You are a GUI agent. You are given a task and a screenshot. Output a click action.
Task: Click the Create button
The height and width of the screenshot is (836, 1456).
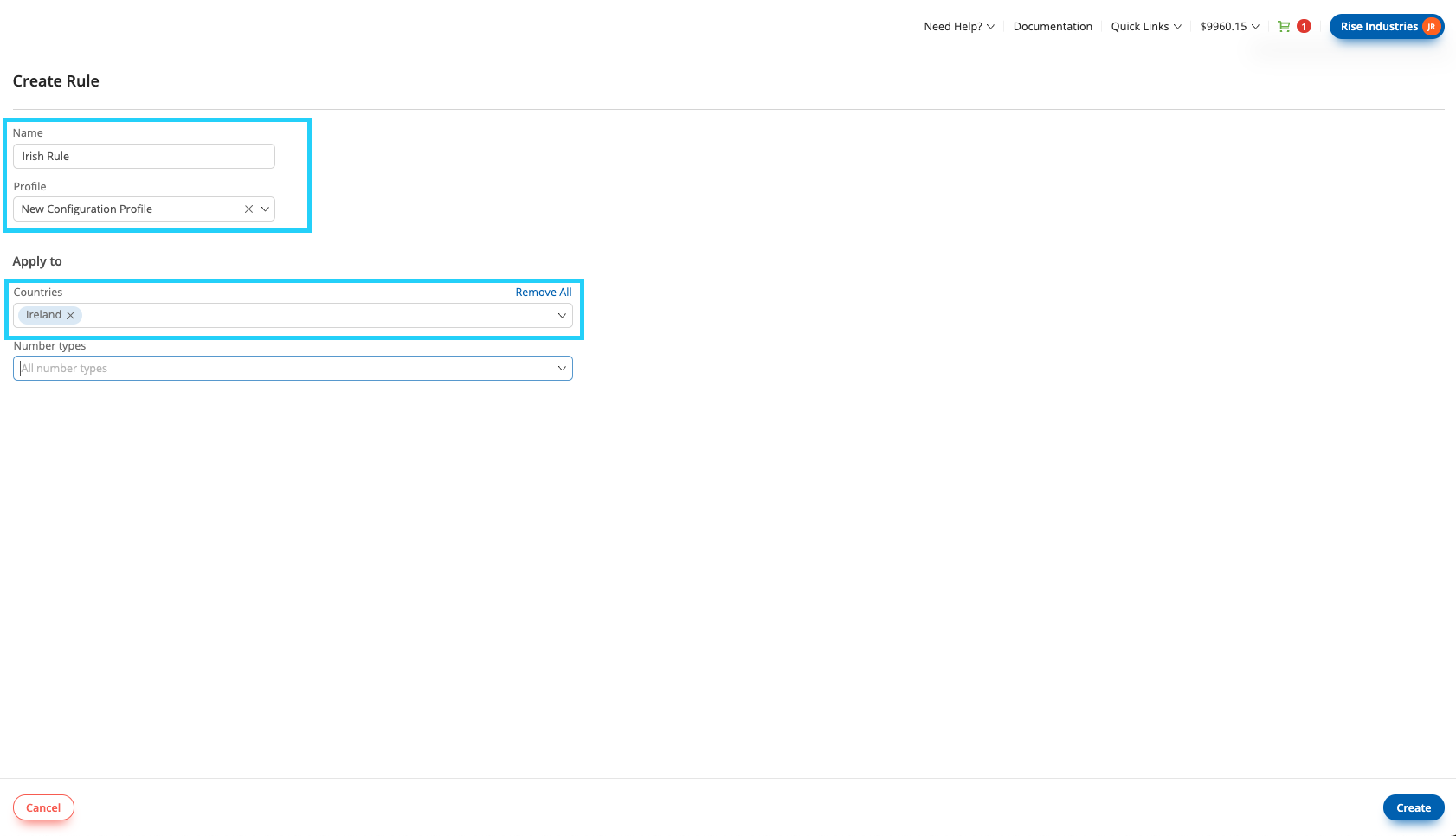tap(1414, 807)
